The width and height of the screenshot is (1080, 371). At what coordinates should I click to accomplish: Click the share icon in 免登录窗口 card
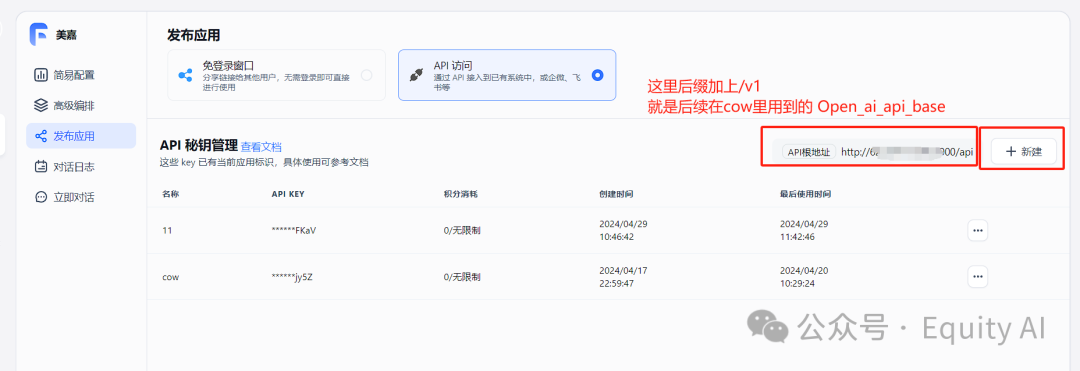pos(185,76)
